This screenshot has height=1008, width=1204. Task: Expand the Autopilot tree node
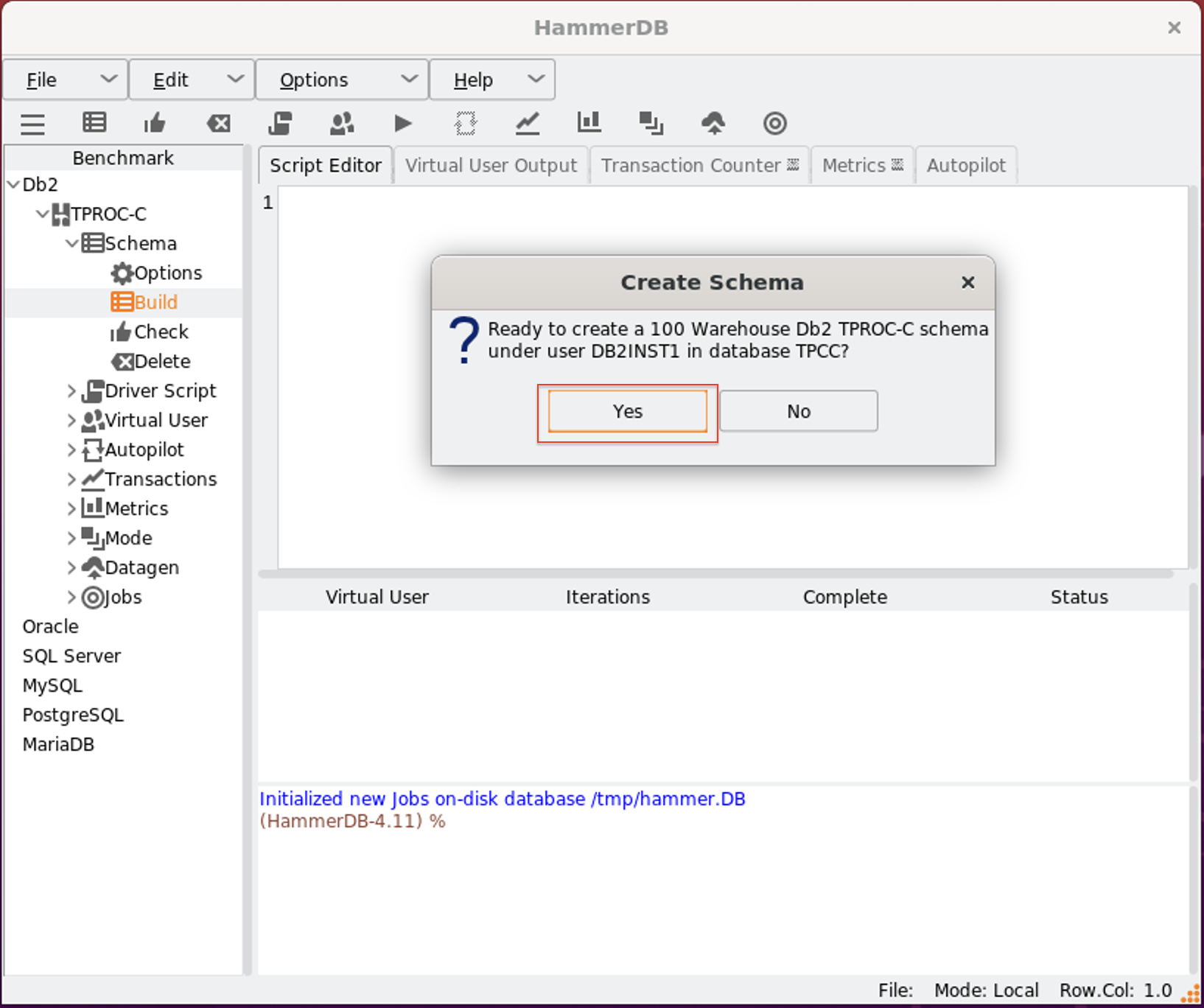[x=72, y=449]
